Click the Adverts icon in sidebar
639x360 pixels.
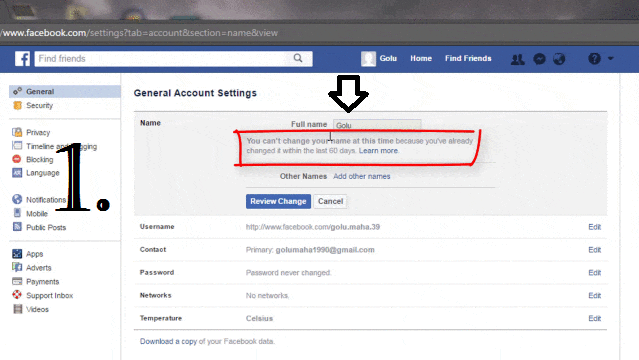point(17,267)
